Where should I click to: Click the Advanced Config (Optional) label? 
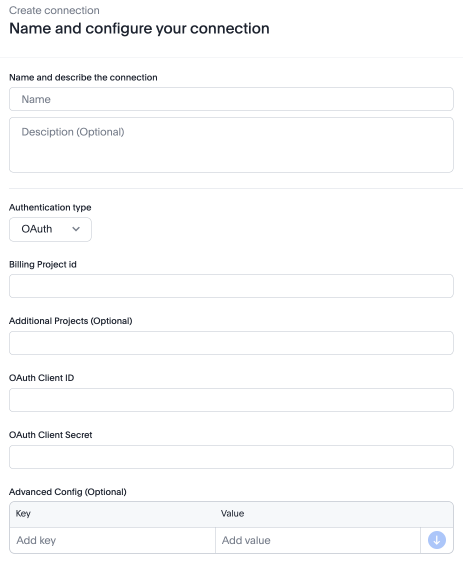coord(68,492)
